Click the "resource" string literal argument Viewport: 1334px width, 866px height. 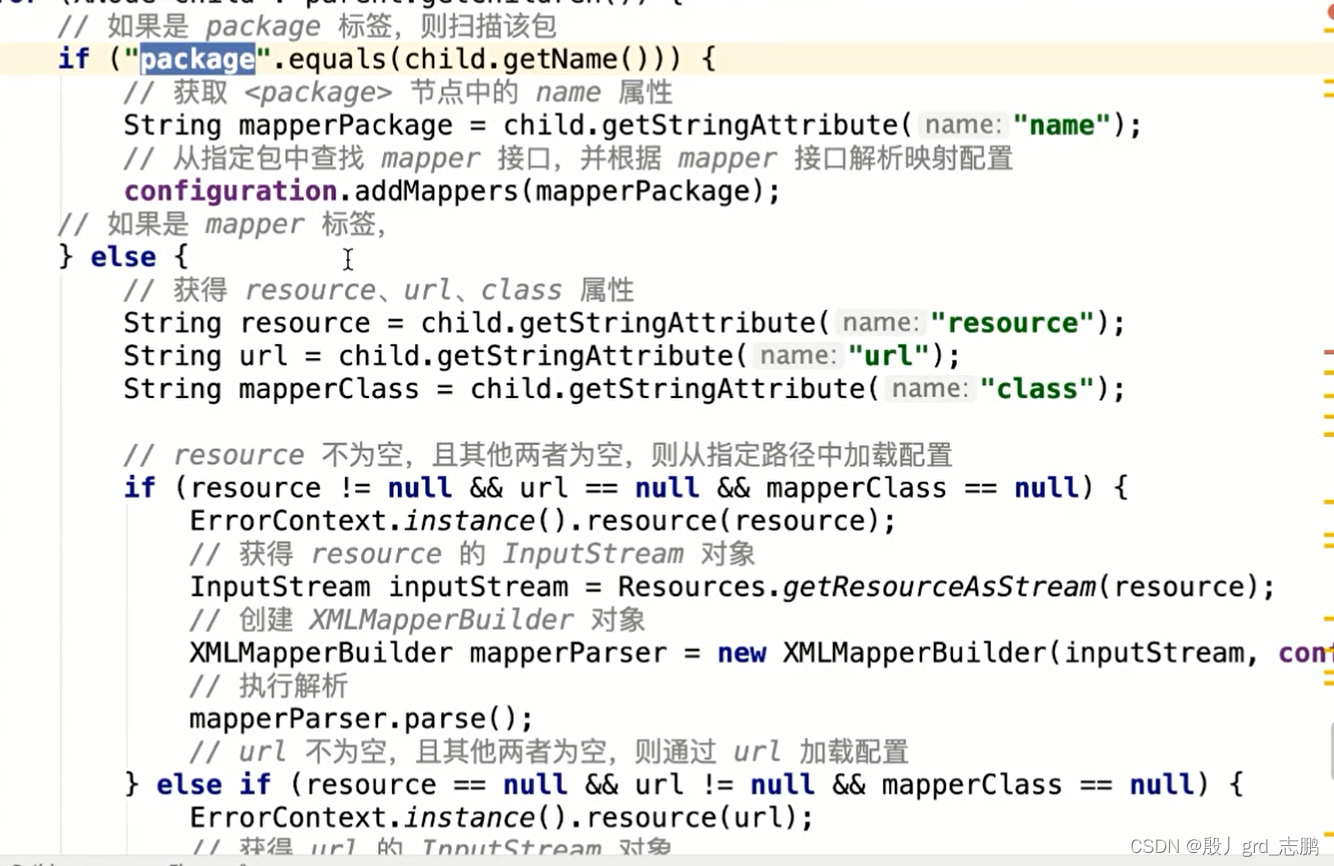click(x=1012, y=323)
